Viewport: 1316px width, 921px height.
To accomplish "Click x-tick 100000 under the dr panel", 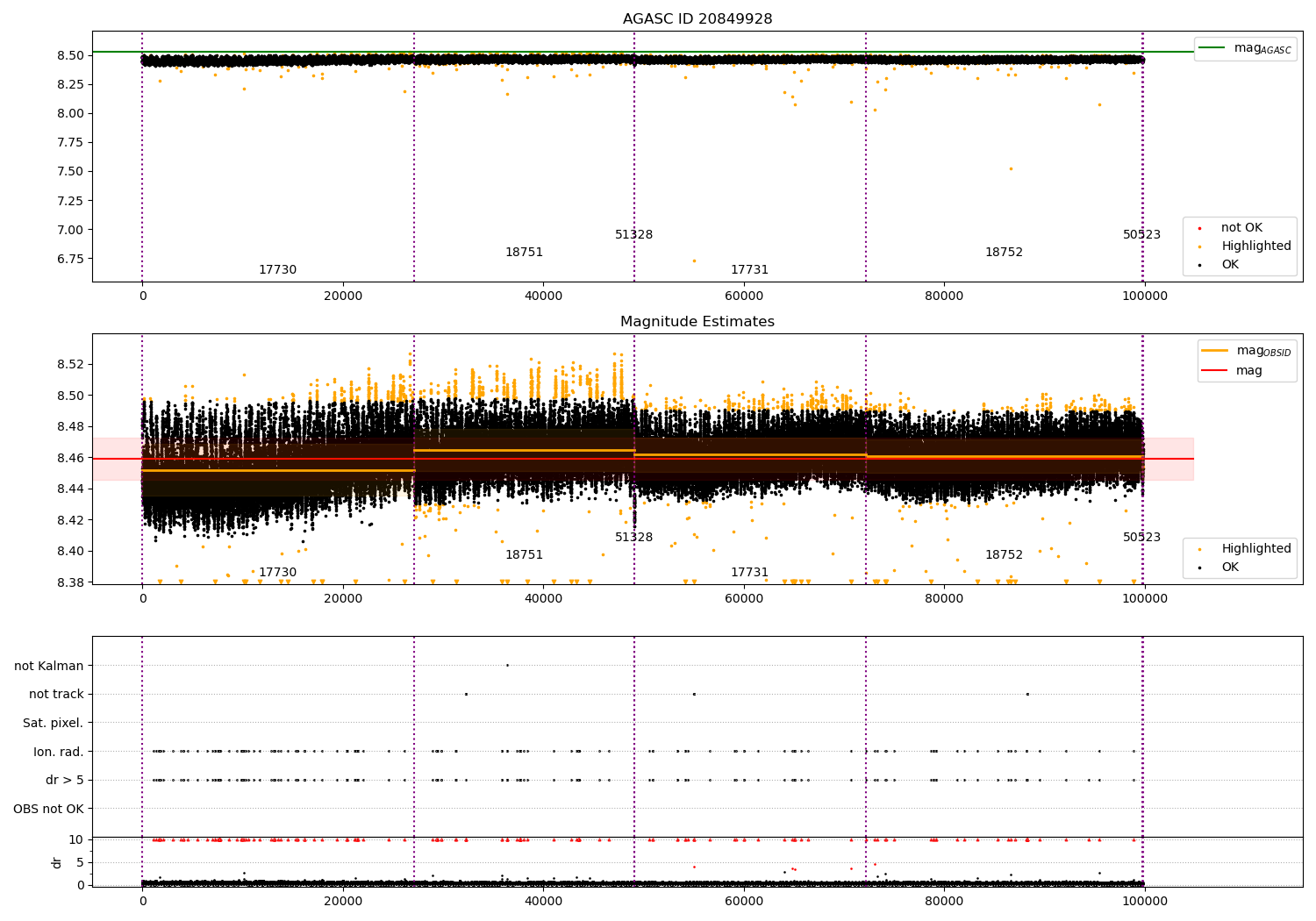I will pyautogui.click(x=1145, y=902).
